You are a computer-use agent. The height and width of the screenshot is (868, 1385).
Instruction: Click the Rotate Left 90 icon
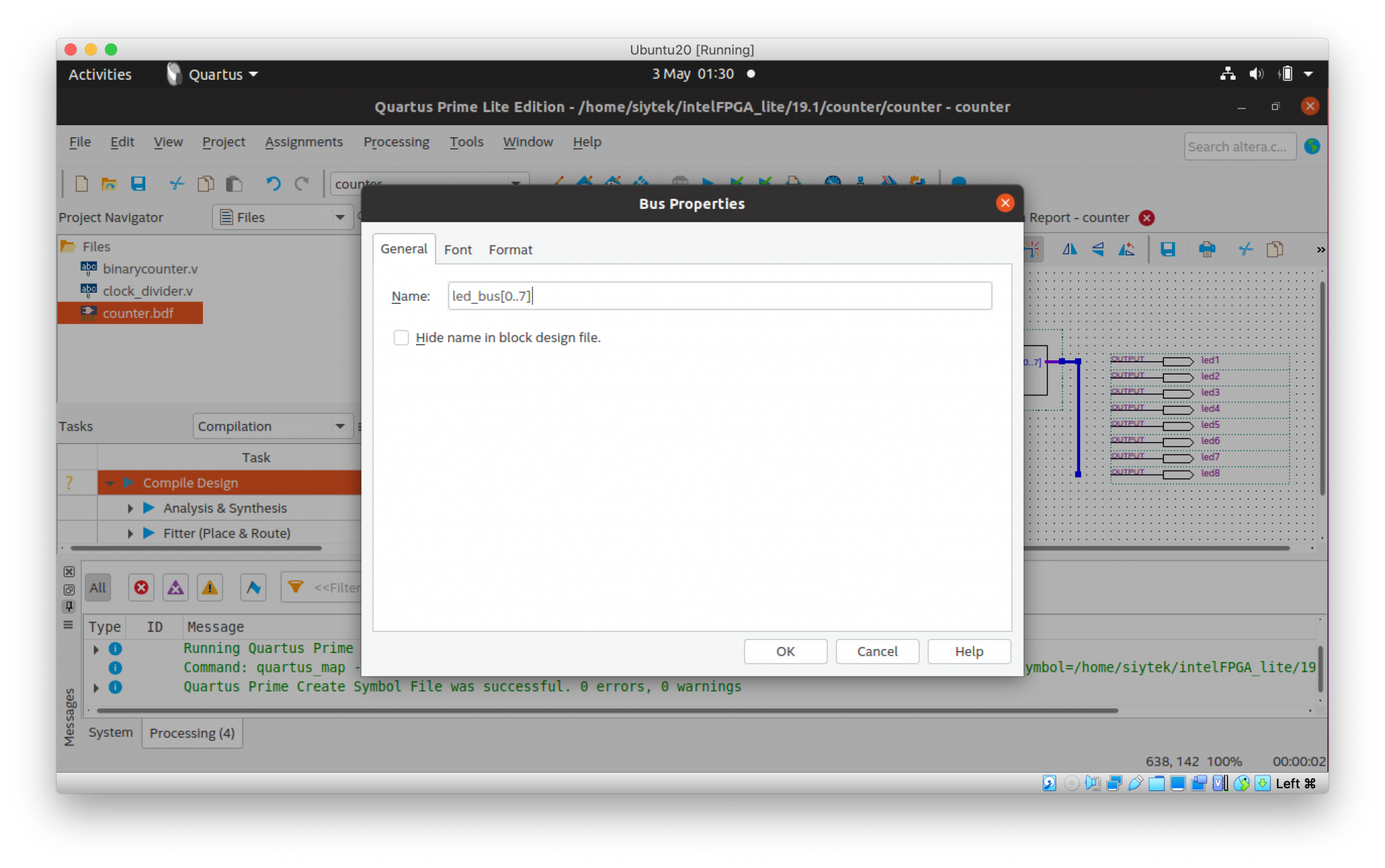tap(1127, 249)
